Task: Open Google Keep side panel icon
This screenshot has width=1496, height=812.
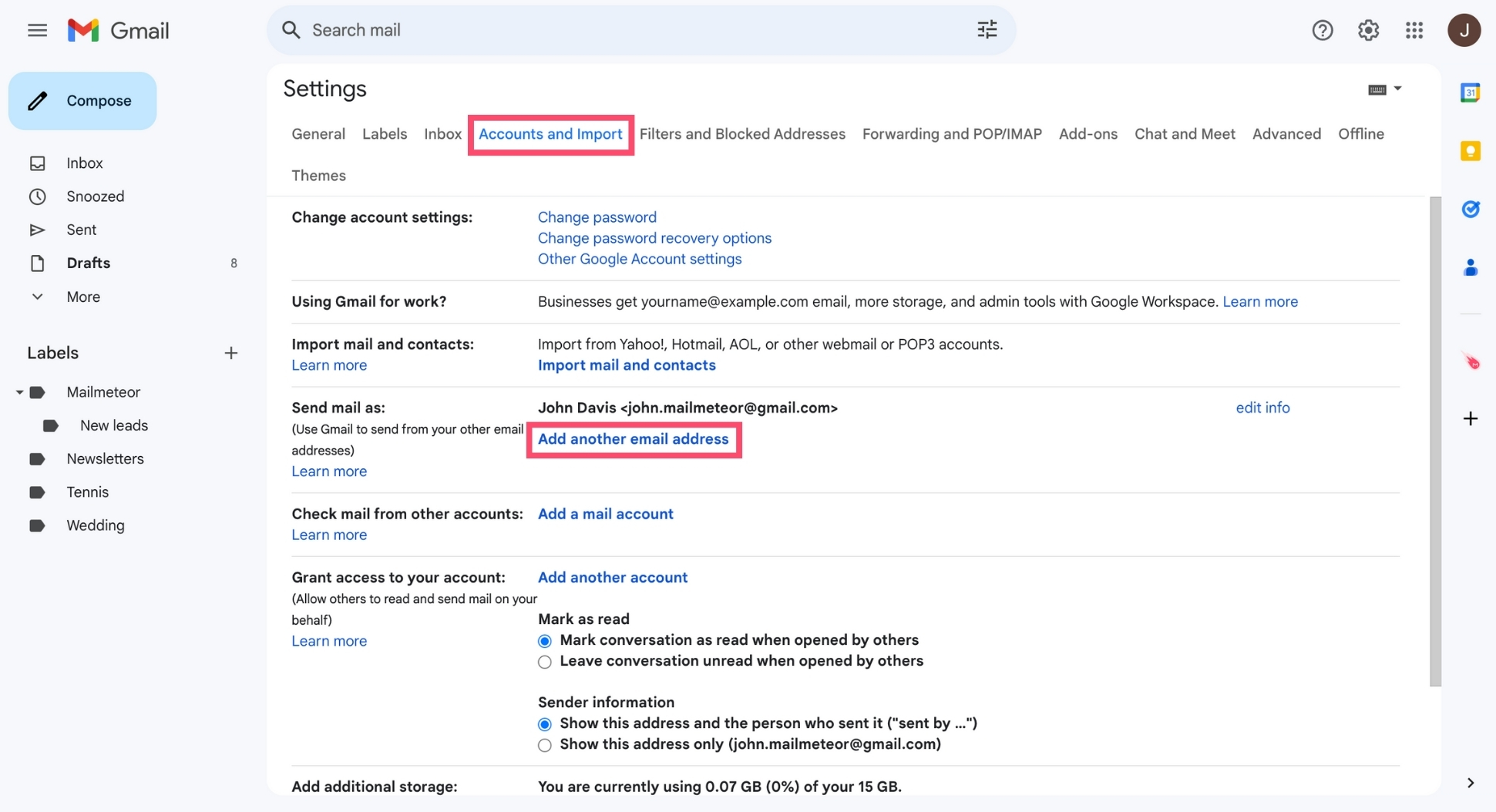Action: point(1470,150)
